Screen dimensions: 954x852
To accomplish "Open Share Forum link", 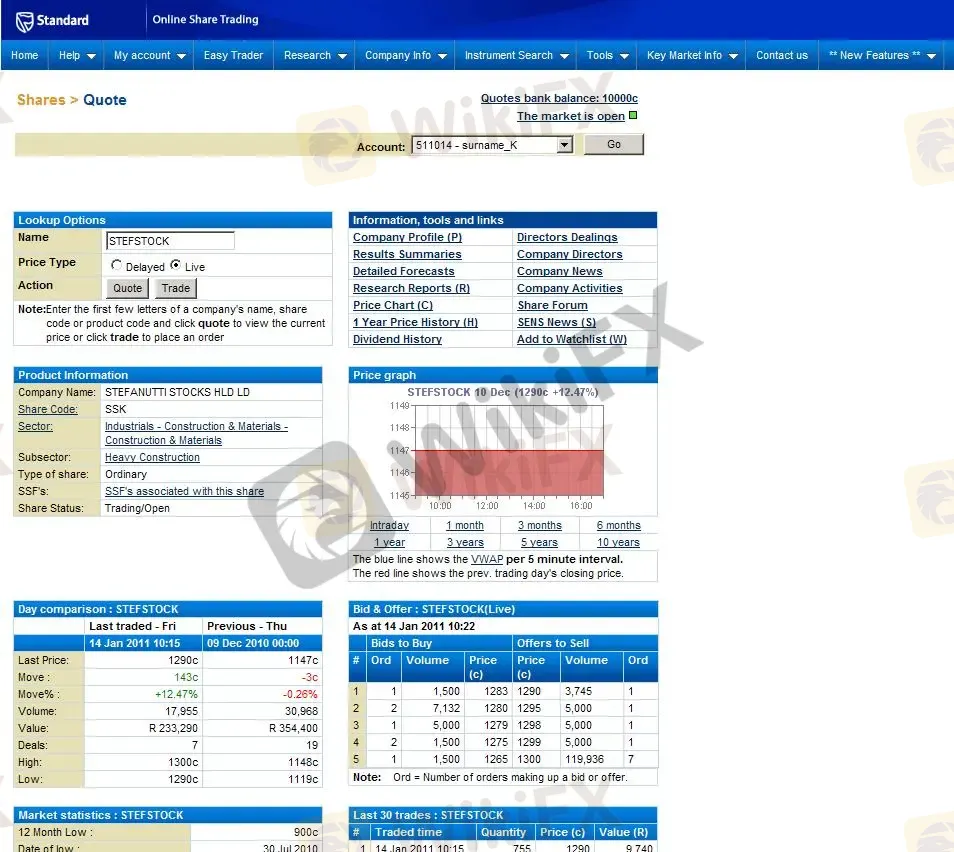I will (x=552, y=305).
